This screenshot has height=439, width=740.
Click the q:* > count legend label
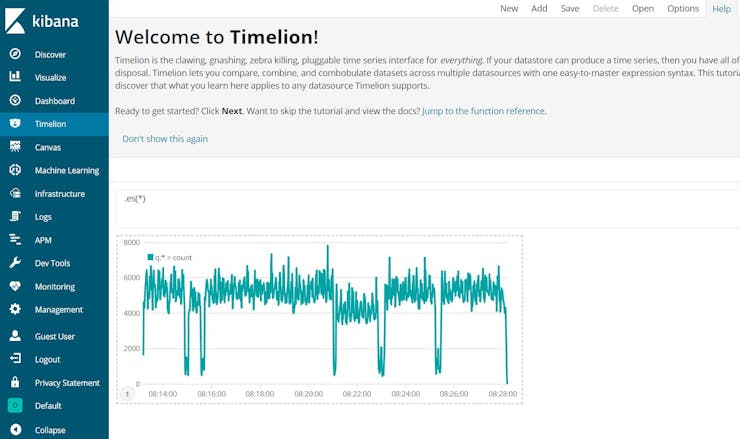(173, 258)
